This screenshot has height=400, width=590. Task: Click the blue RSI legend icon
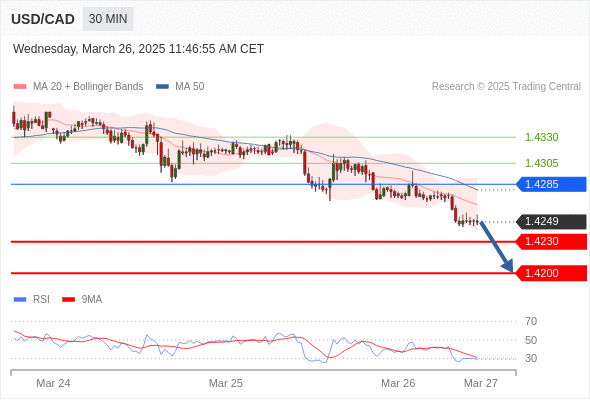coord(20,300)
